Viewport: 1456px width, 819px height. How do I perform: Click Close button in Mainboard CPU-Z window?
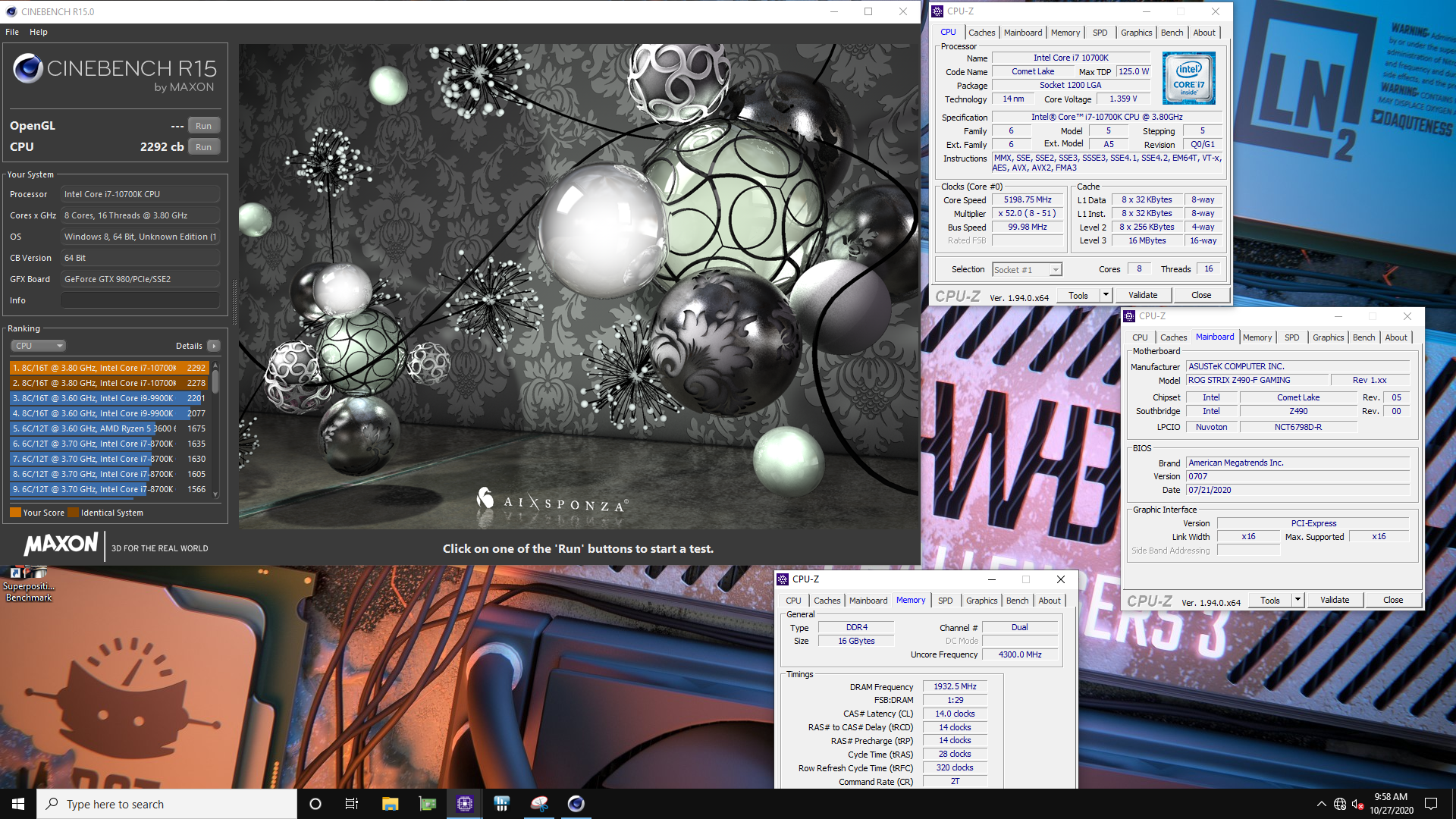1393,600
